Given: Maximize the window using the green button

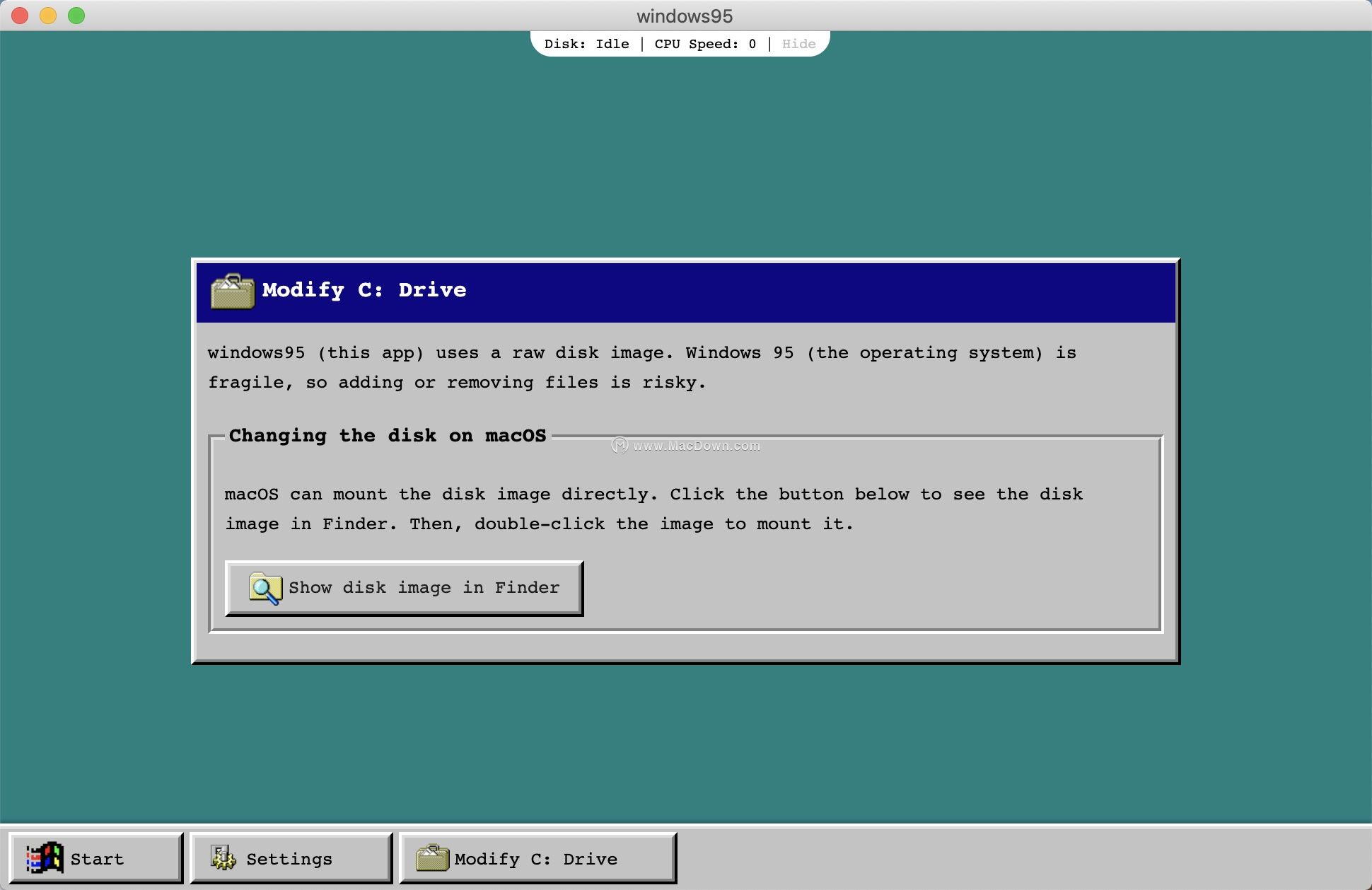Looking at the screenshot, I should tap(76, 16).
